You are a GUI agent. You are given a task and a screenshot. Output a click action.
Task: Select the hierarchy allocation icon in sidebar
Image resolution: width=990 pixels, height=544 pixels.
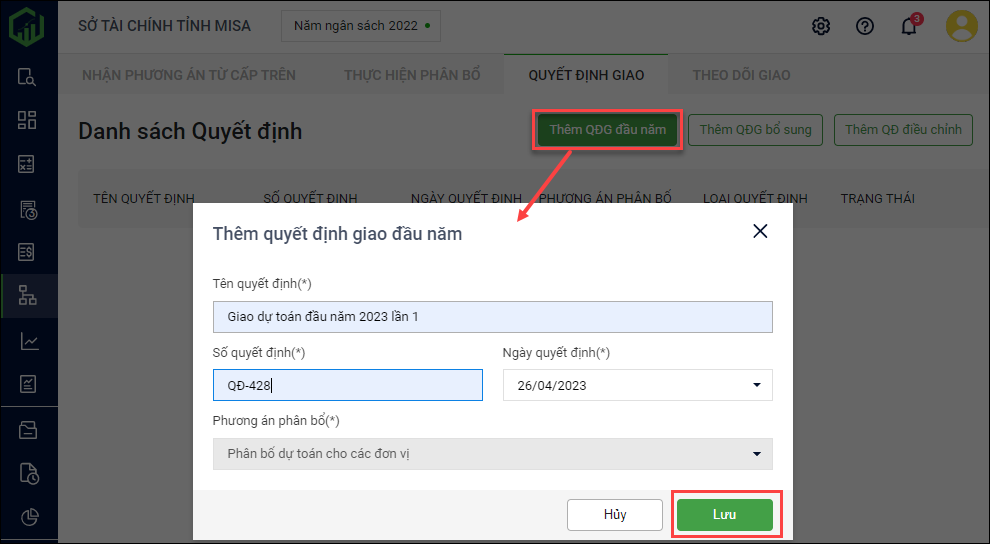28,297
